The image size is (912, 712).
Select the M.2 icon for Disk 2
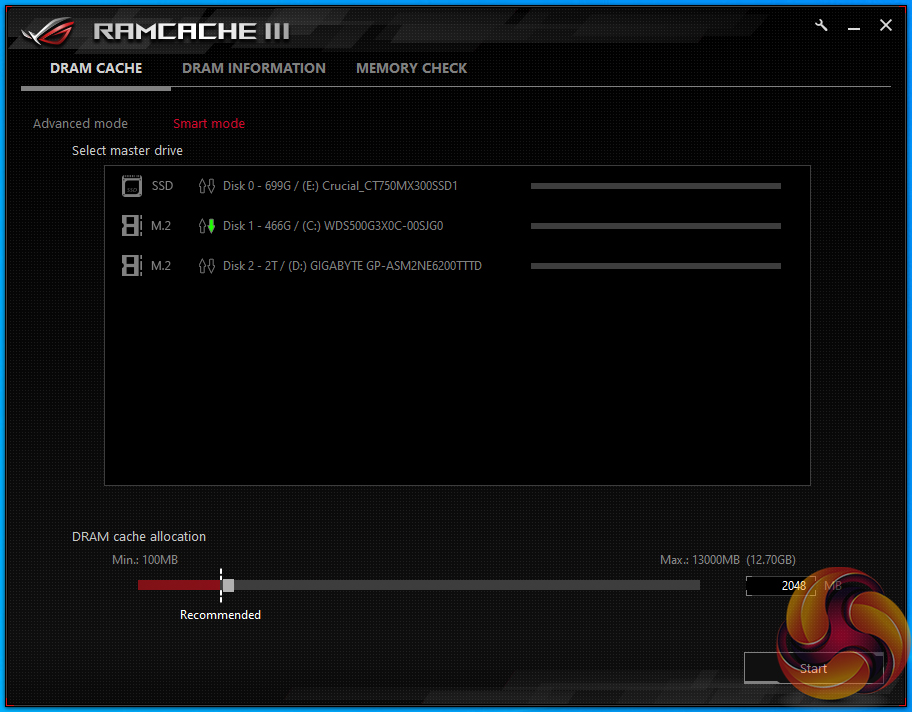point(131,266)
